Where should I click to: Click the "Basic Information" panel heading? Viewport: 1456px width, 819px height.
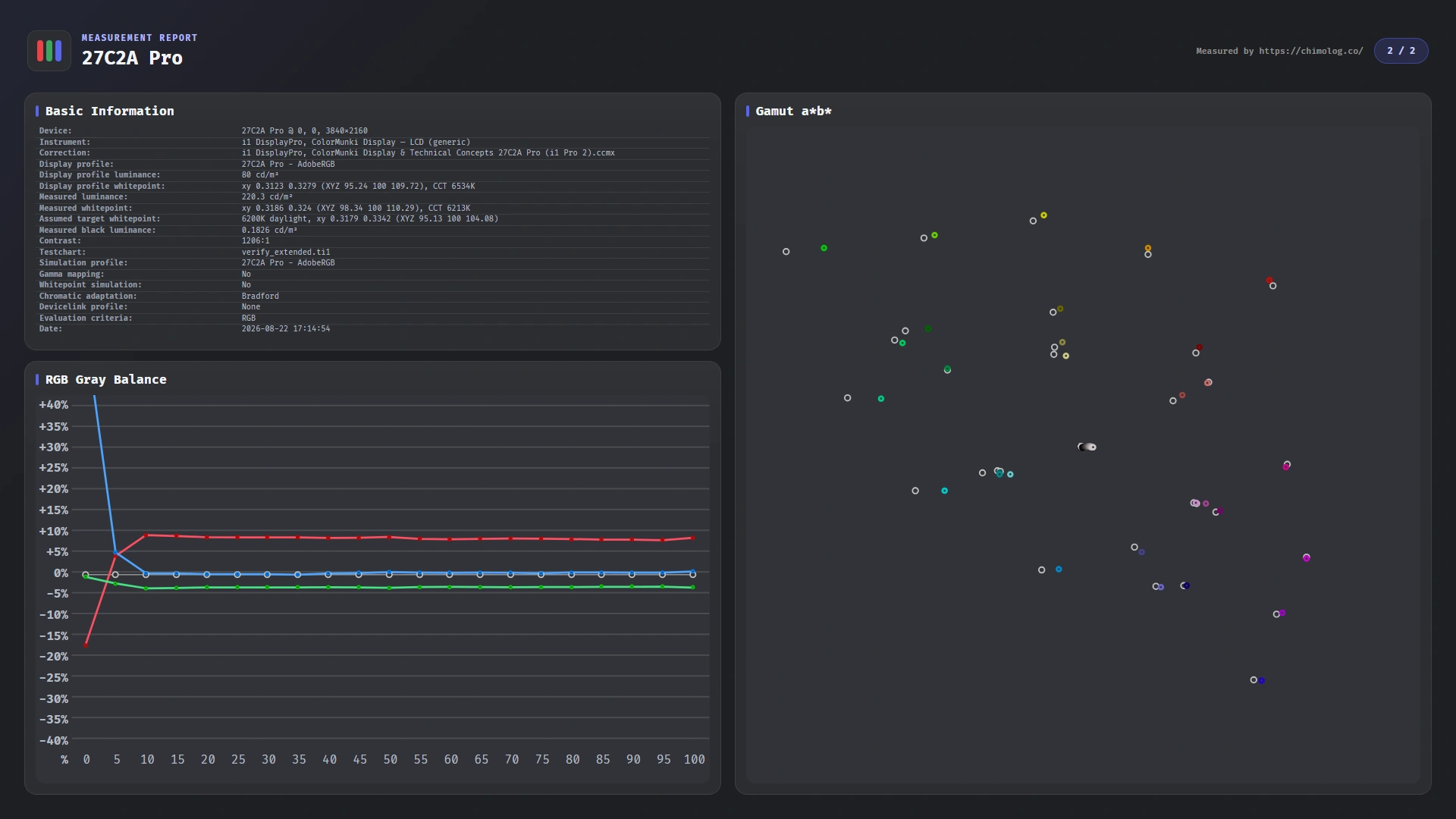coord(110,111)
